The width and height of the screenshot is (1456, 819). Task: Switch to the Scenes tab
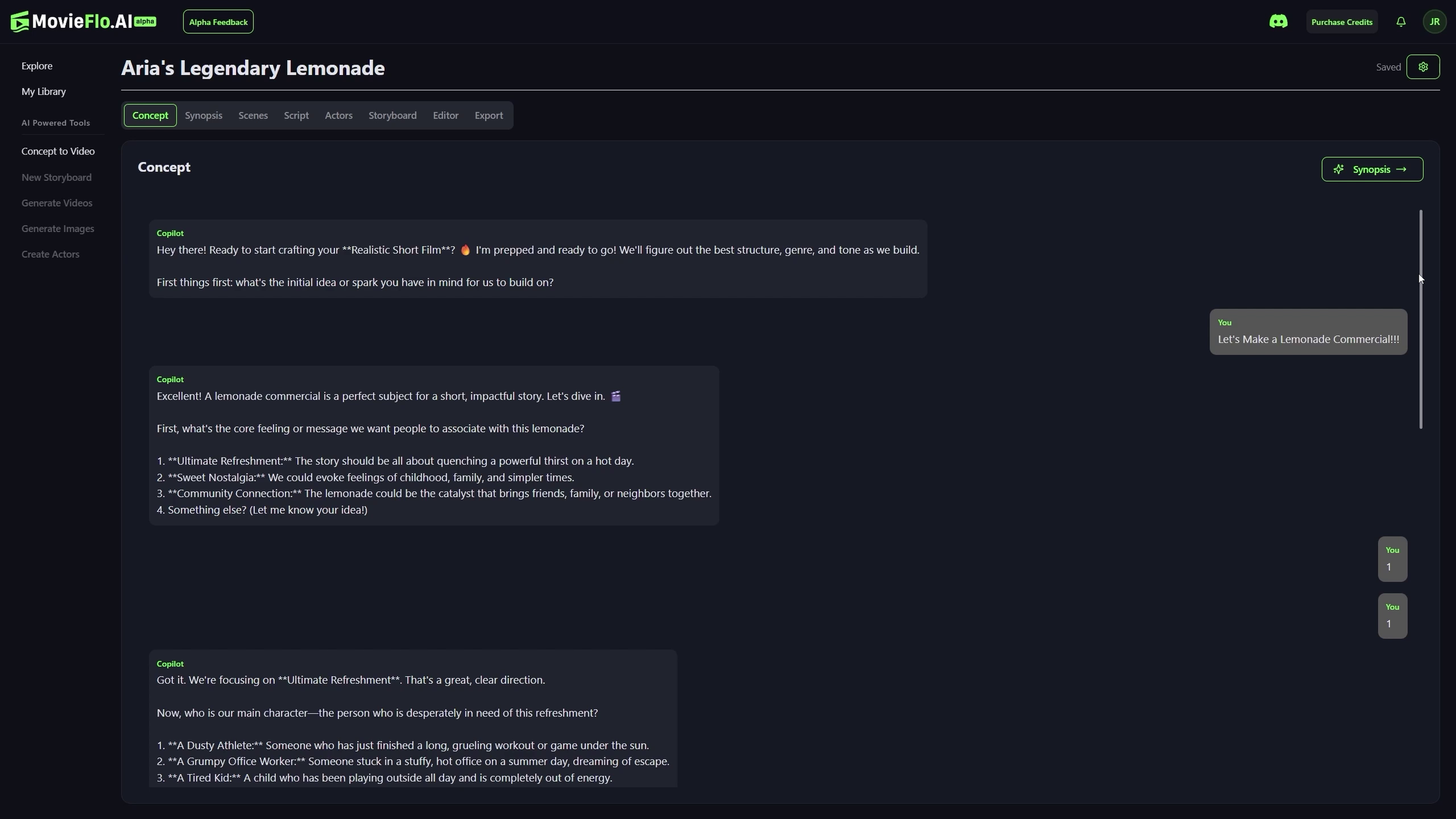pyautogui.click(x=253, y=115)
